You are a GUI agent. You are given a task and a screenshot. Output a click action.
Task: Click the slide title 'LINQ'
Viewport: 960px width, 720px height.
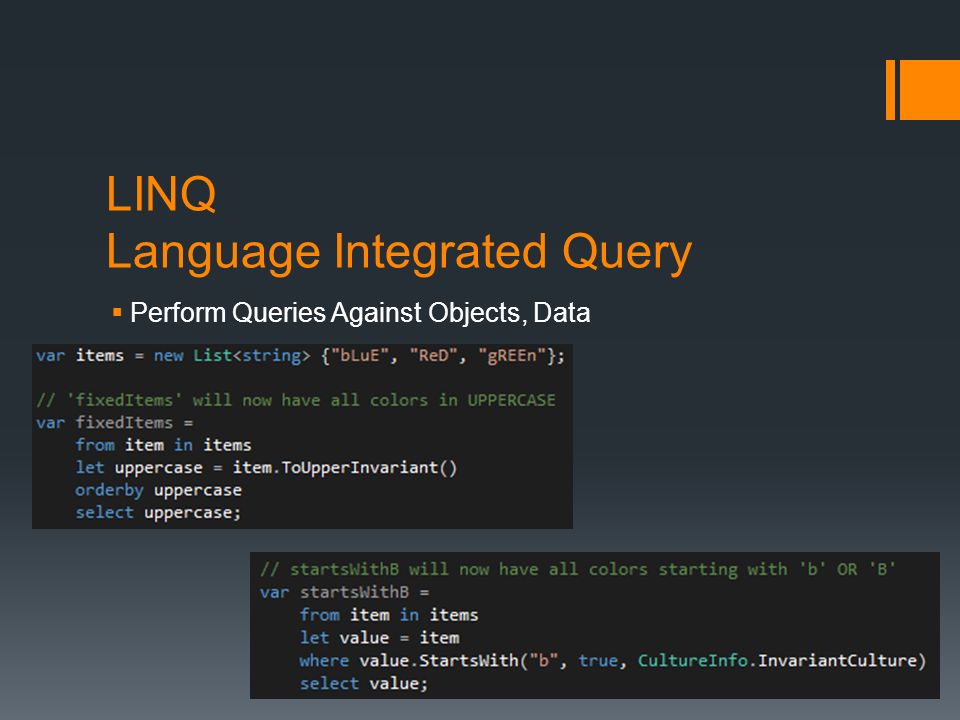tap(161, 194)
